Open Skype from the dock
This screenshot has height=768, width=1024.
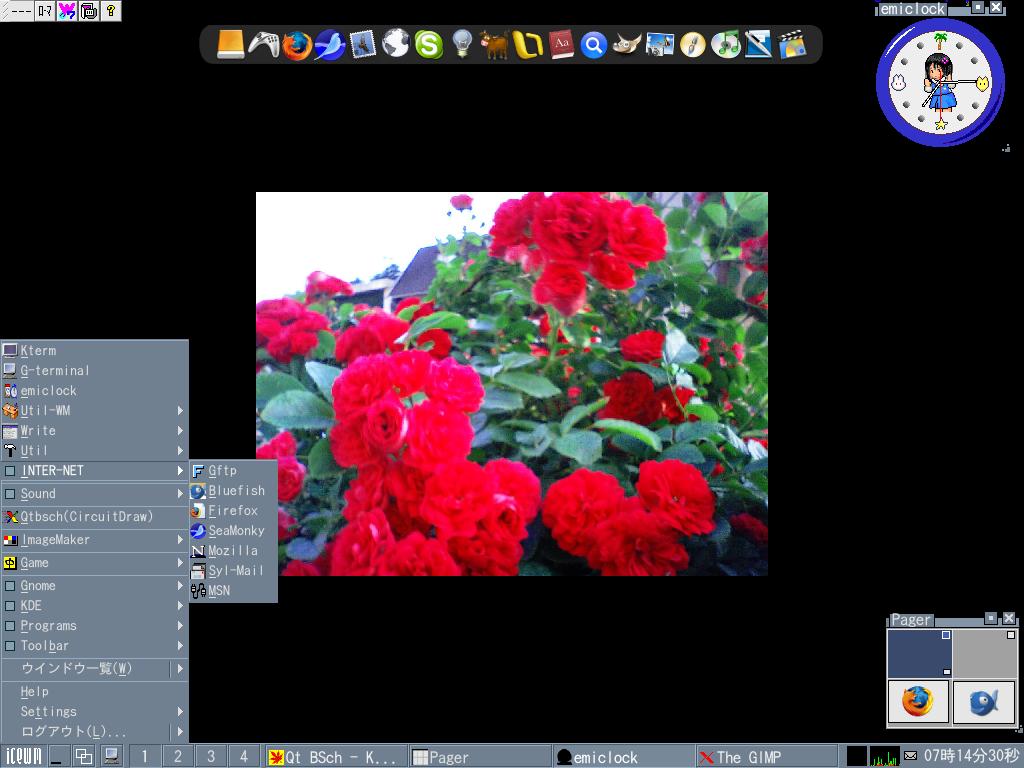[429, 45]
